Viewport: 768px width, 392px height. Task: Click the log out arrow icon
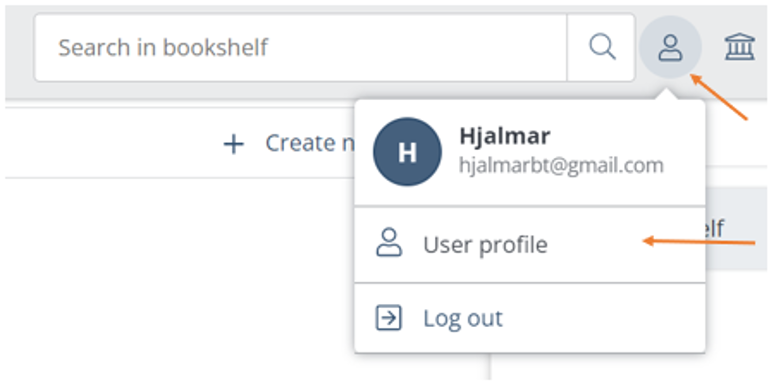coord(388,318)
